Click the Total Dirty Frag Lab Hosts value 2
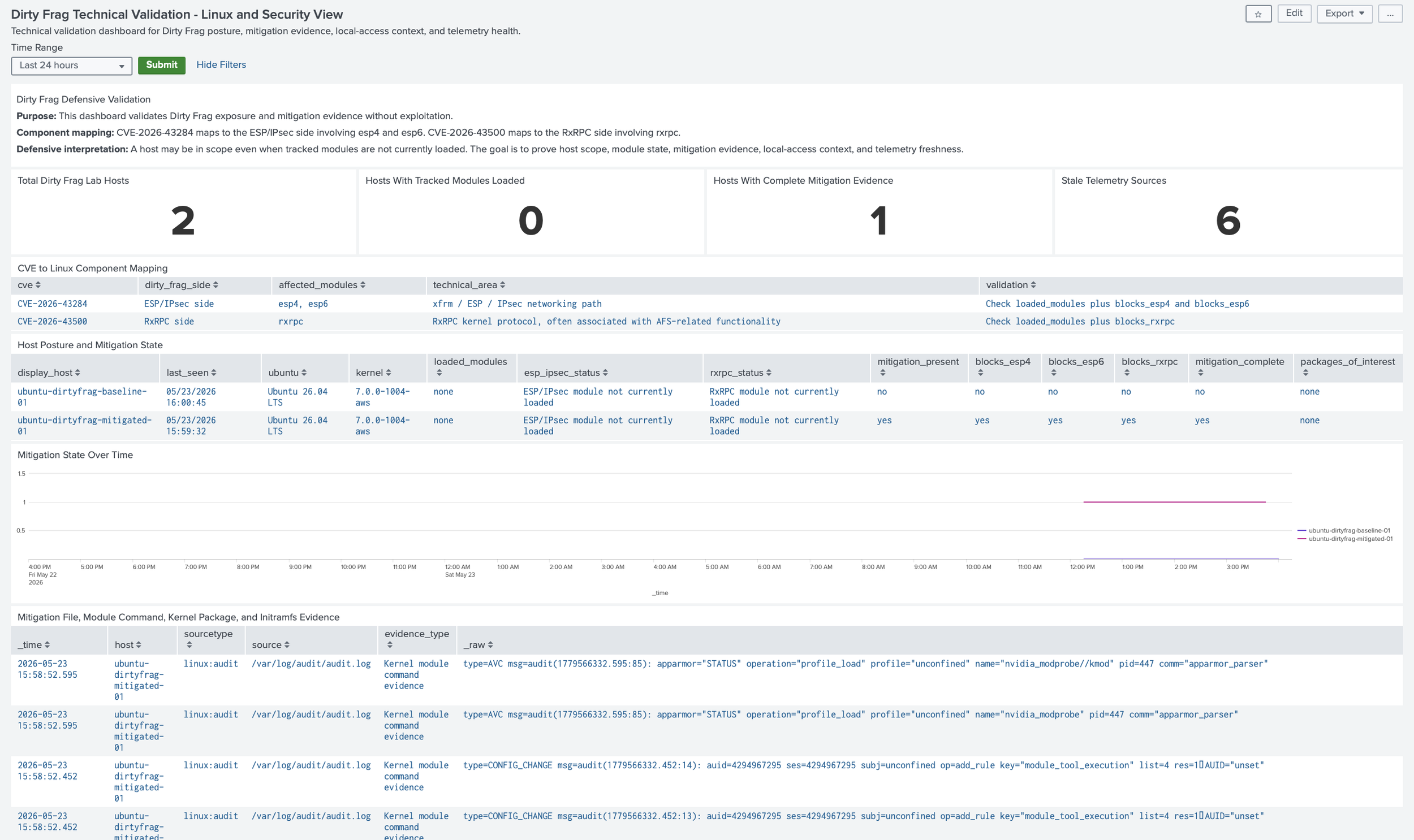This screenshot has height=840, width=1414. [x=183, y=221]
